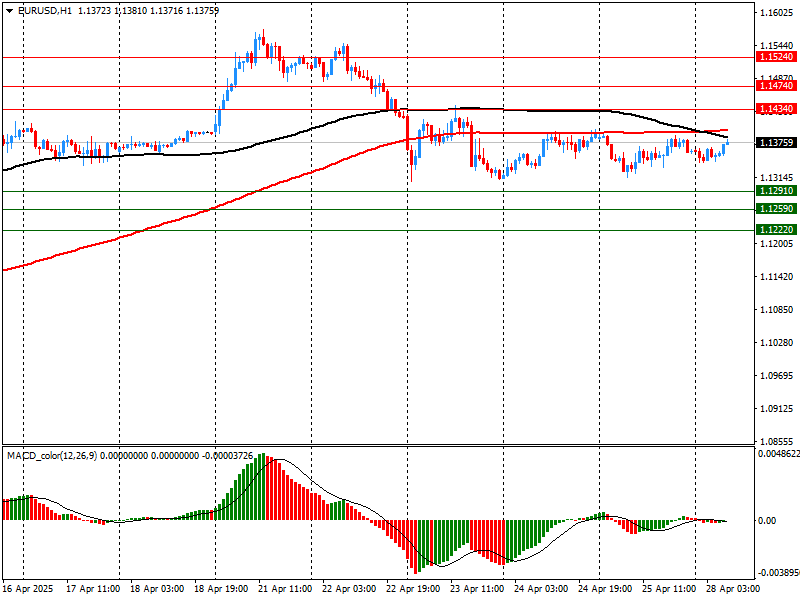Click the 21 Apr 11:00 time axis label
800x600 pixels.
(285, 589)
